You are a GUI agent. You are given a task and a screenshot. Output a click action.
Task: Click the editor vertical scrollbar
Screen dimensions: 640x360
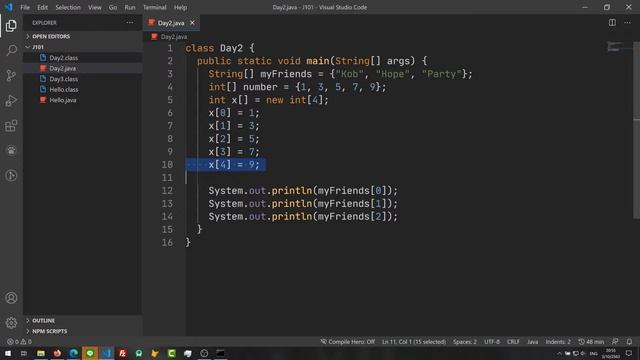637,131
